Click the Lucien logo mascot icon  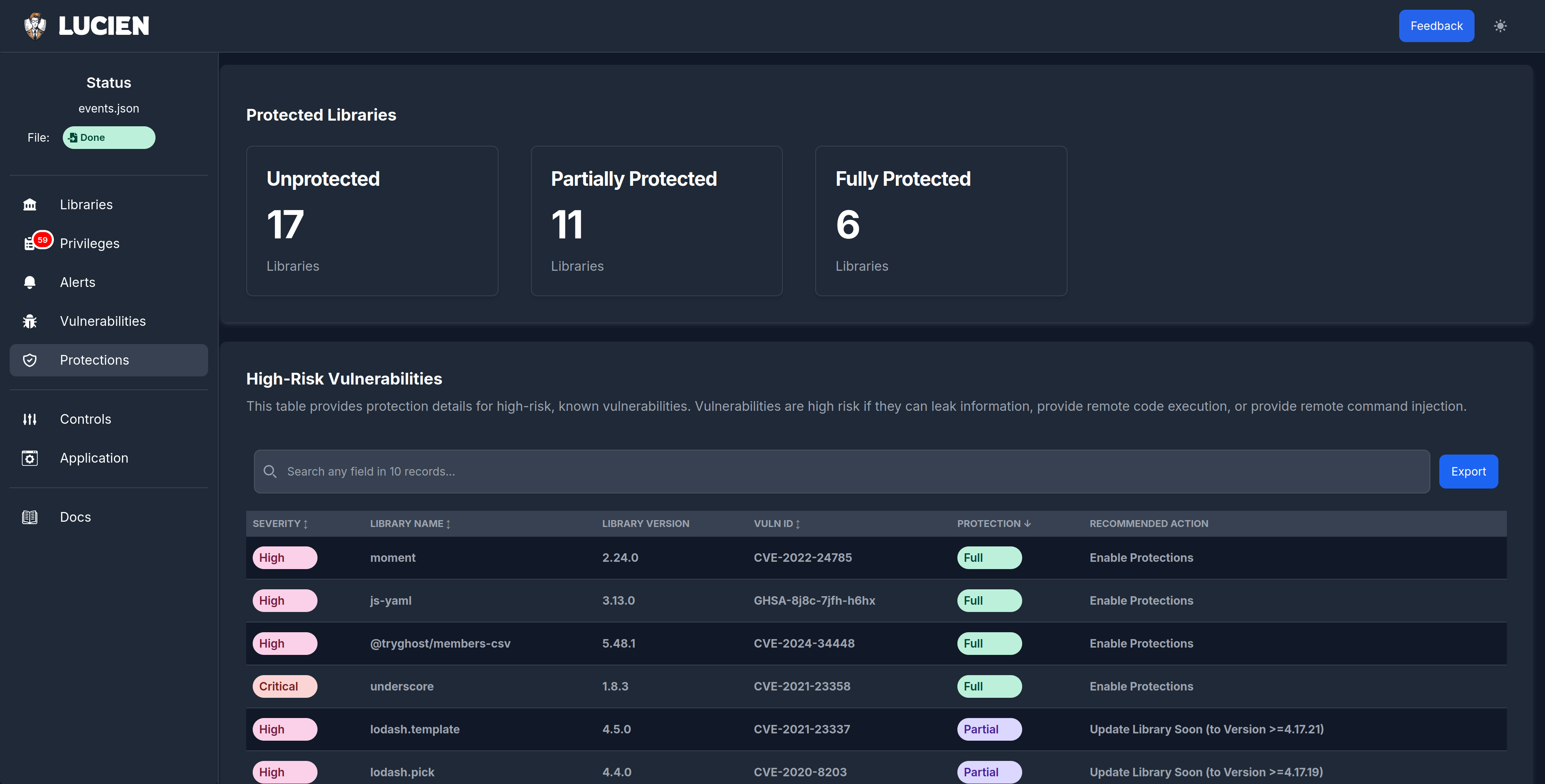click(35, 26)
